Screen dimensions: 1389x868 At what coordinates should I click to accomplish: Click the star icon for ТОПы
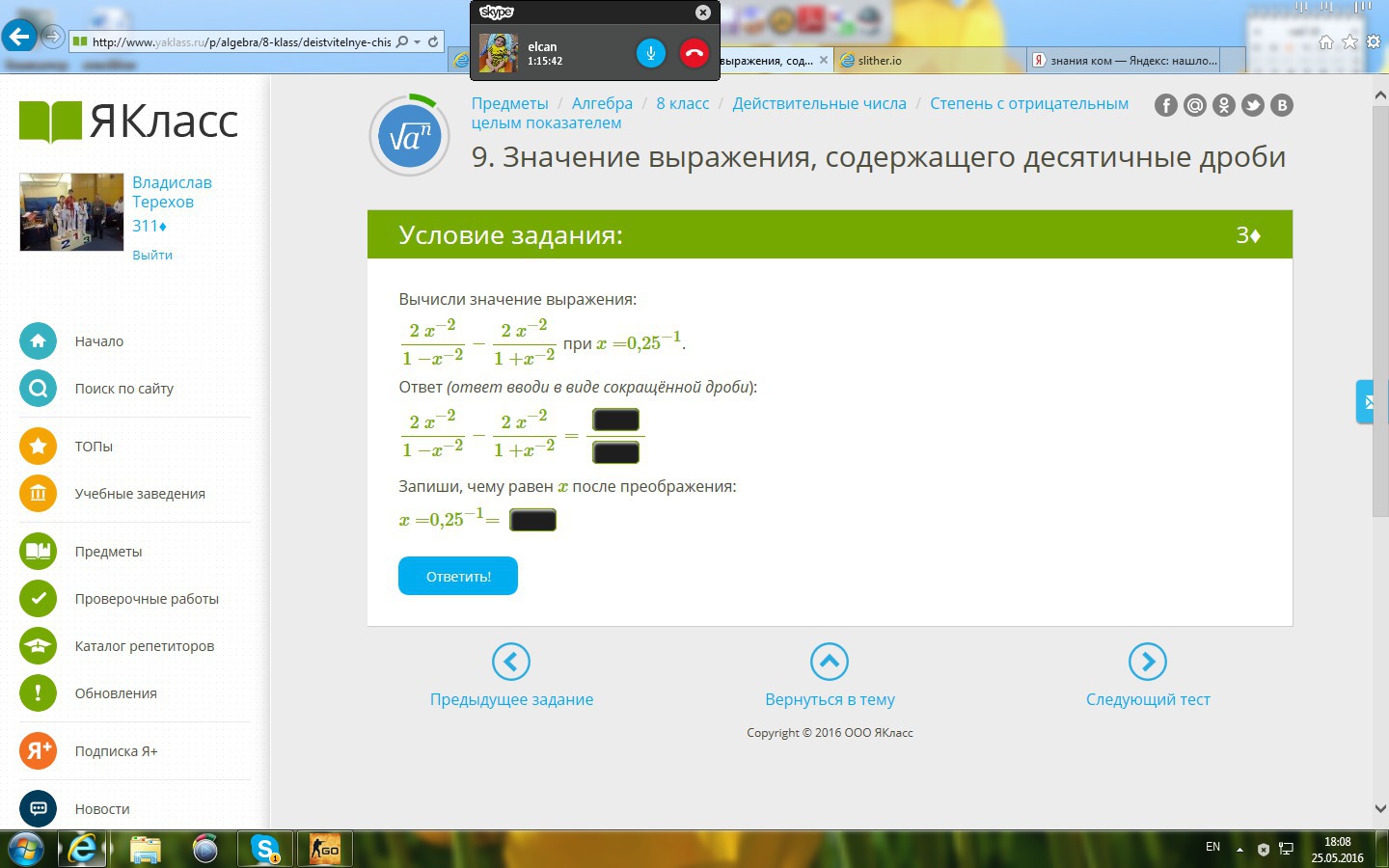[x=38, y=446]
